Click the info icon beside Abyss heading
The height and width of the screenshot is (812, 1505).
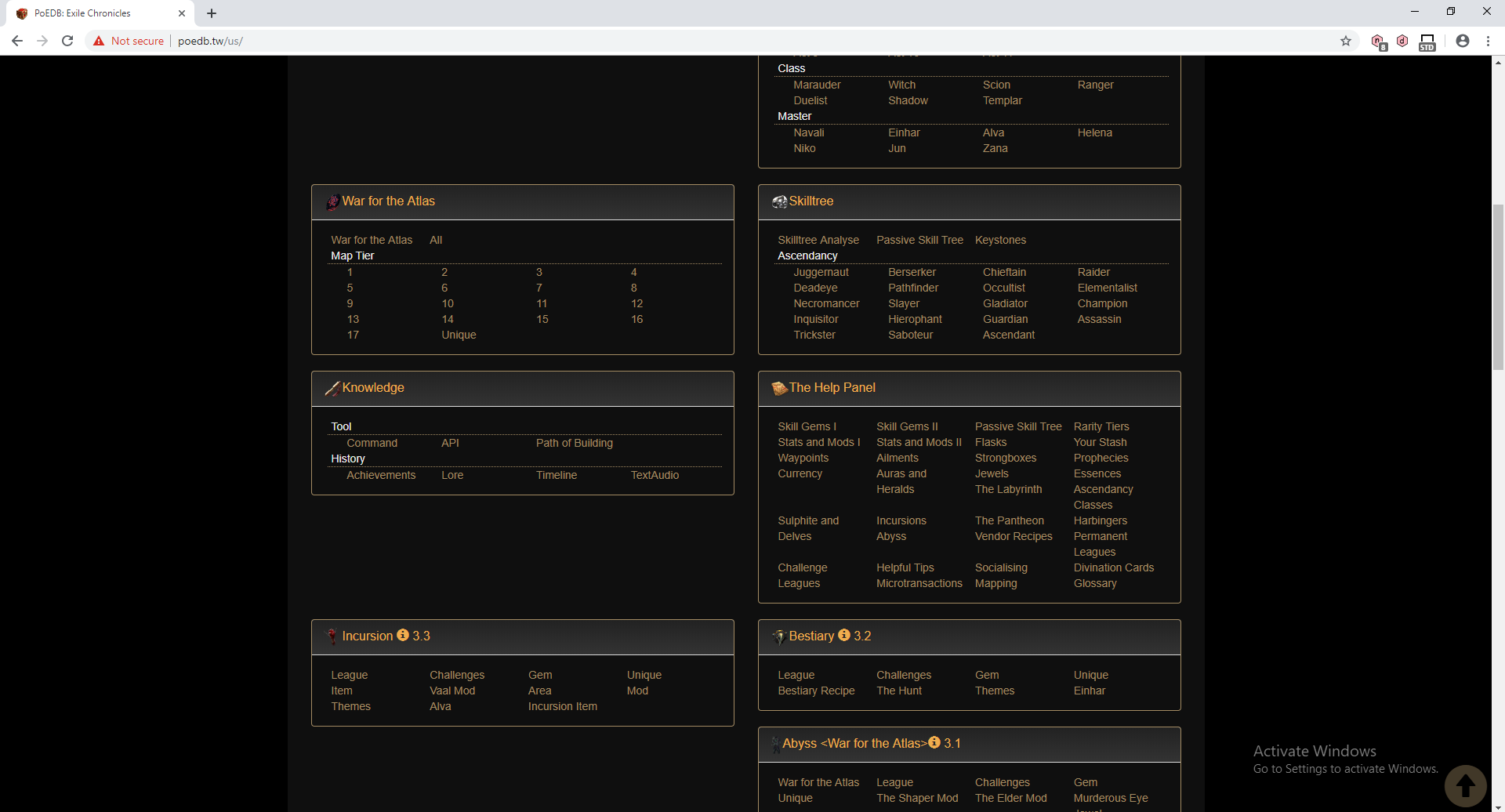click(x=934, y=742)
